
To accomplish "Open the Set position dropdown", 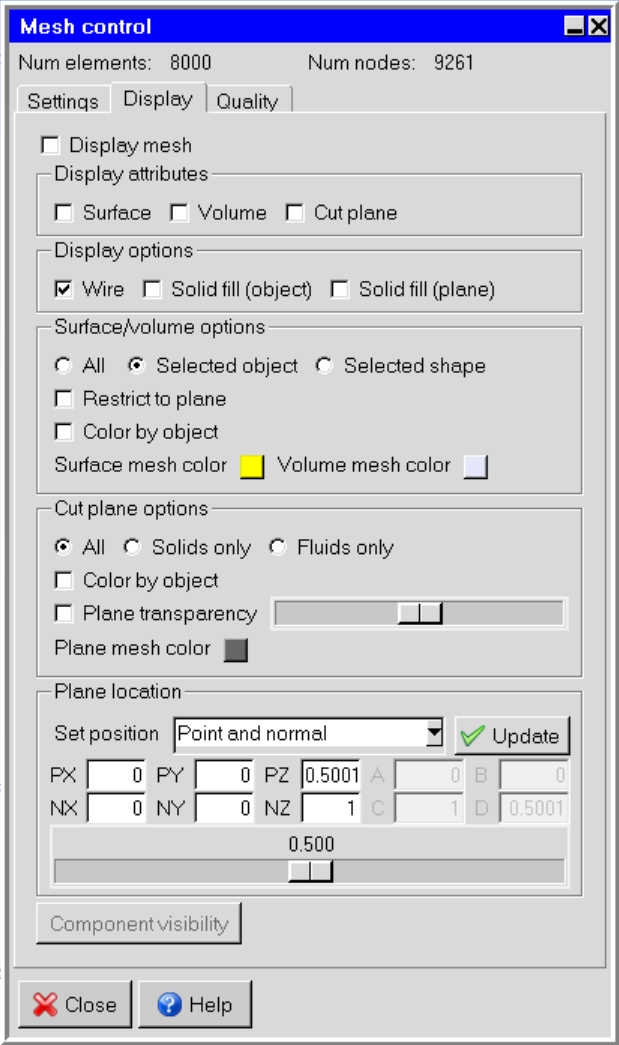I will pos(434,734).
